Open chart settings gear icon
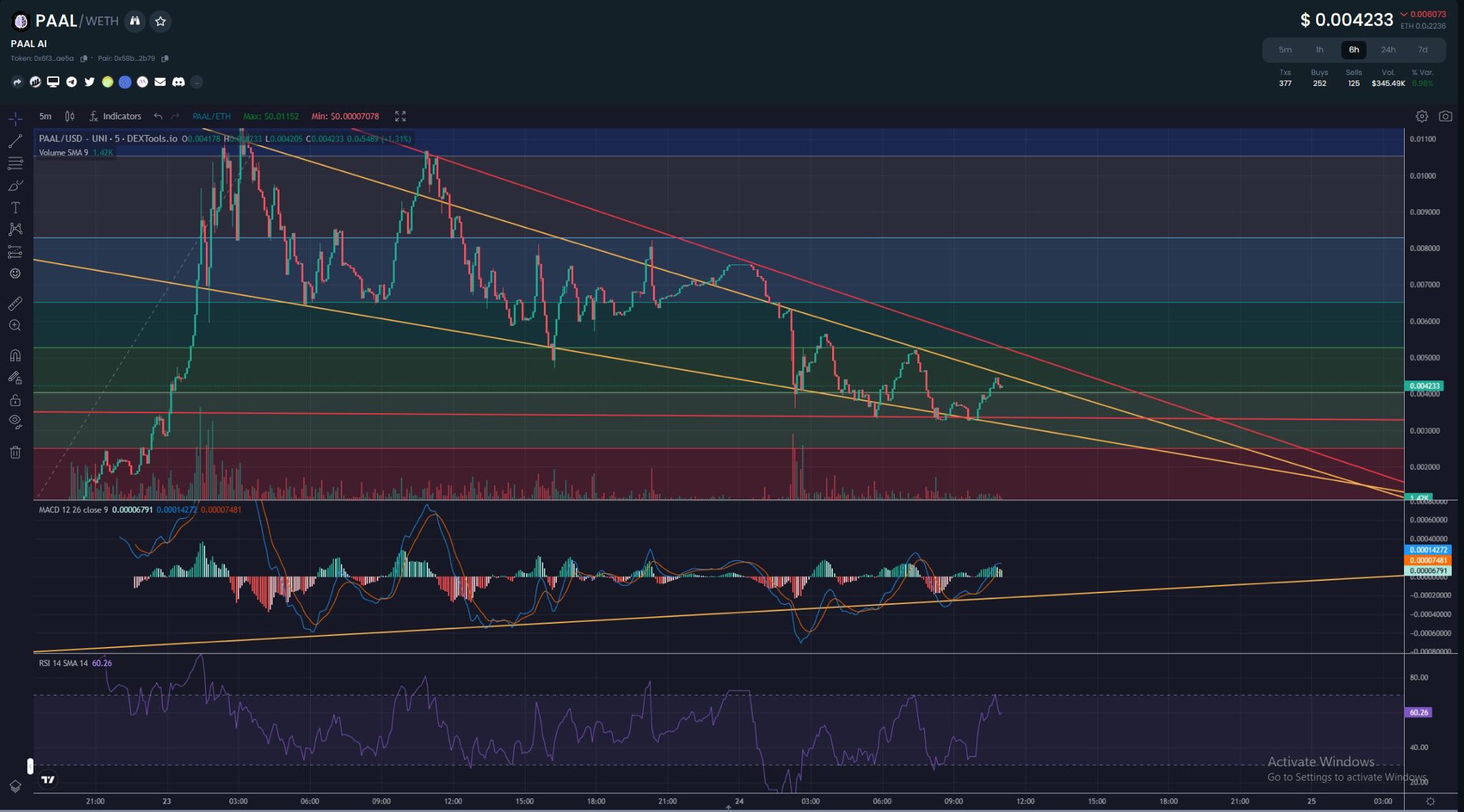 tap(1422, 116)
